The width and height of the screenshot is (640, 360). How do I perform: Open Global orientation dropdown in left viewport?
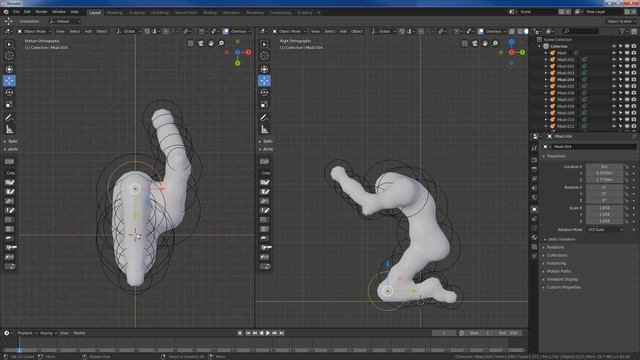click(x=128, y=31)
